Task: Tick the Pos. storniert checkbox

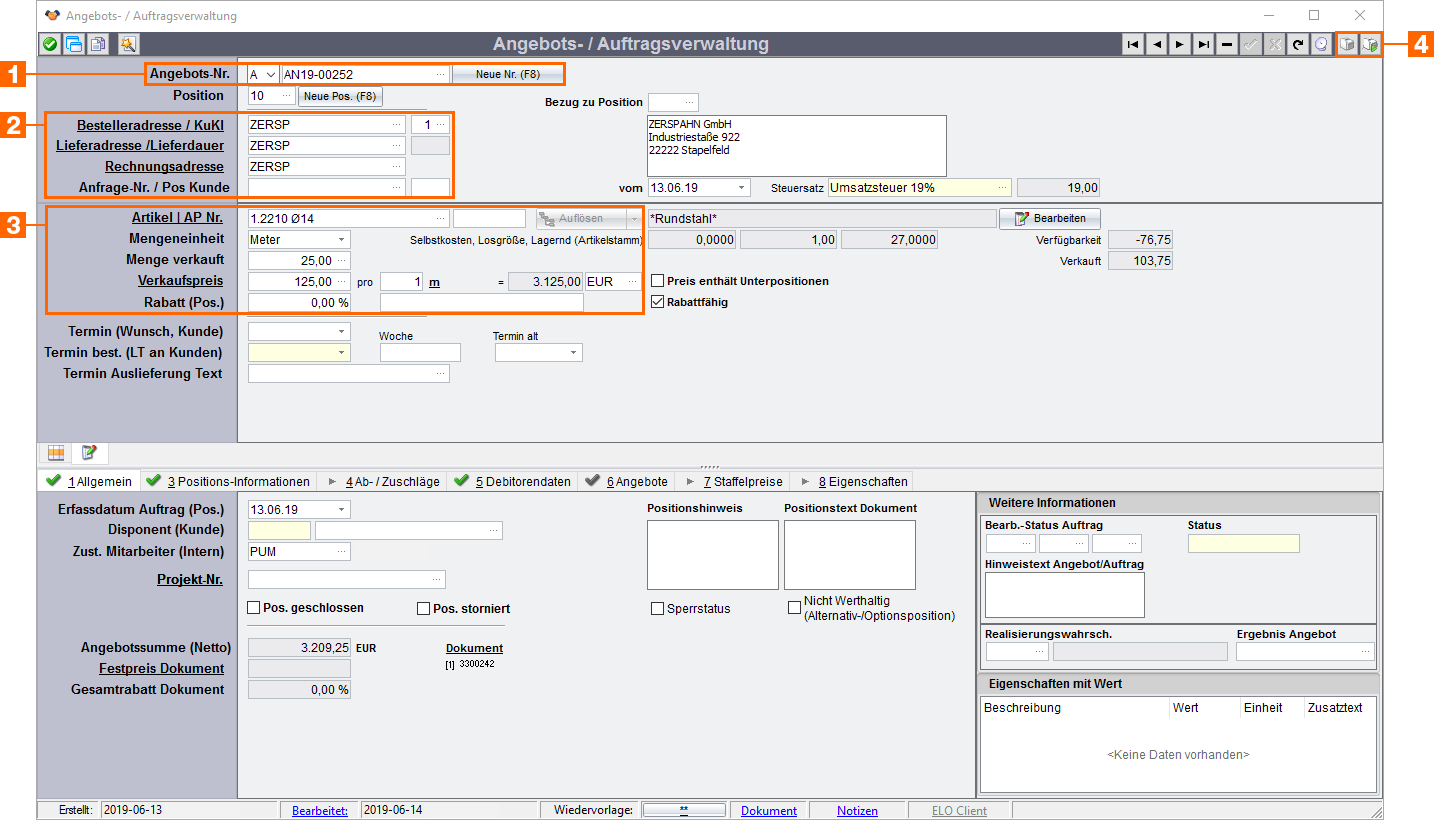Action: tap(424, 608)
